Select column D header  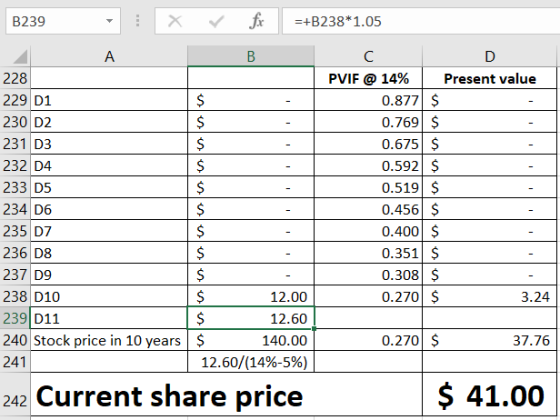point(490,56)
